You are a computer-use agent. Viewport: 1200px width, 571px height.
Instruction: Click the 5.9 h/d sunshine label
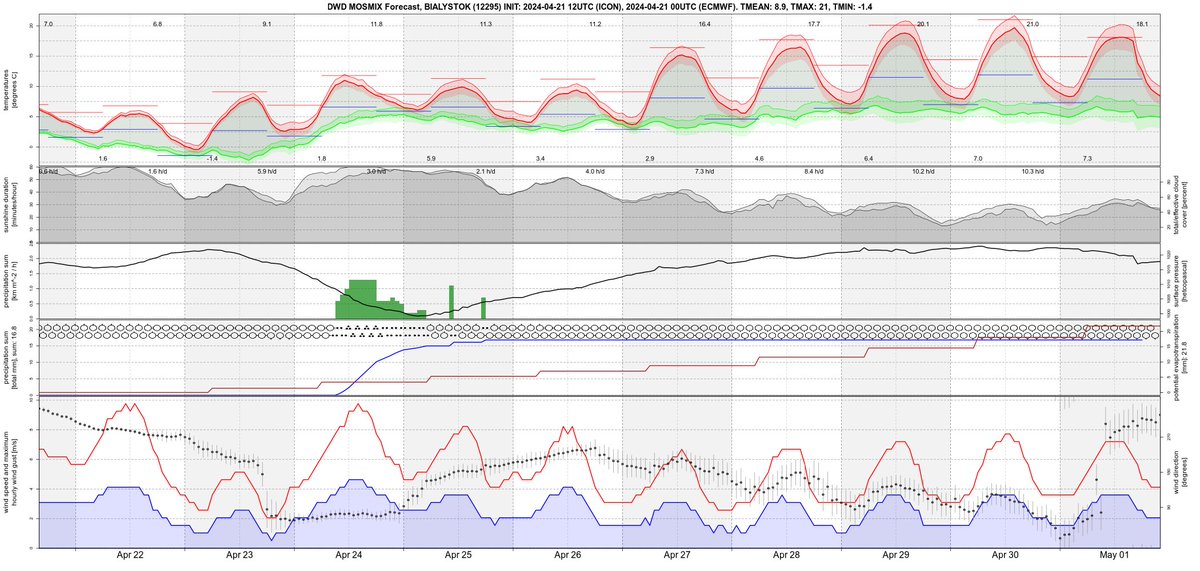266,172
